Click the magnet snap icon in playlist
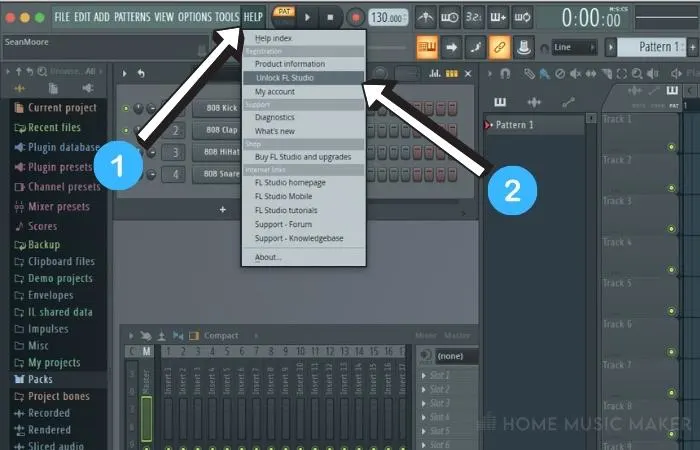 tap(507, 74)
